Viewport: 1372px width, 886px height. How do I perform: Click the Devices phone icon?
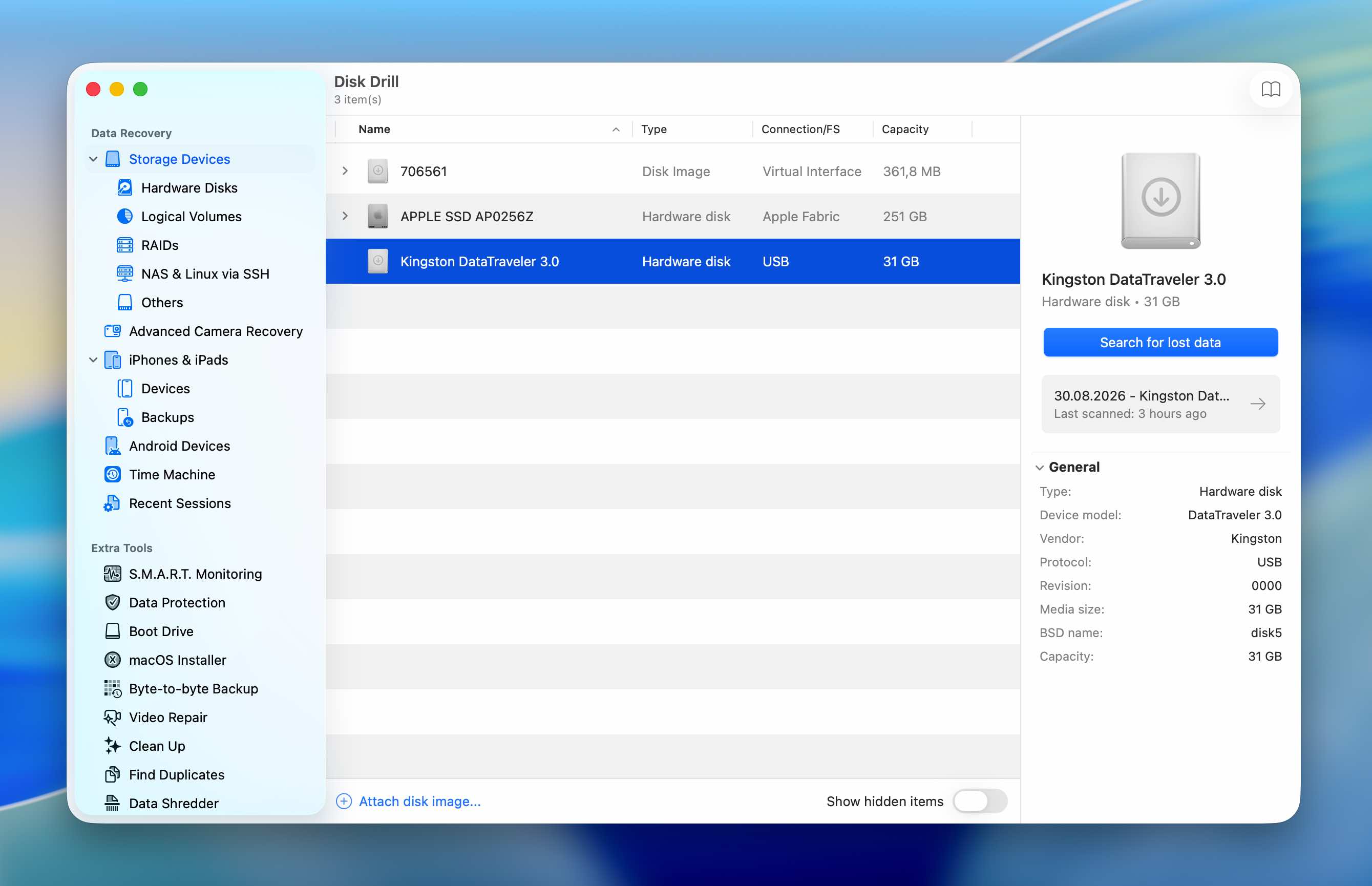(x=125, y=389)
